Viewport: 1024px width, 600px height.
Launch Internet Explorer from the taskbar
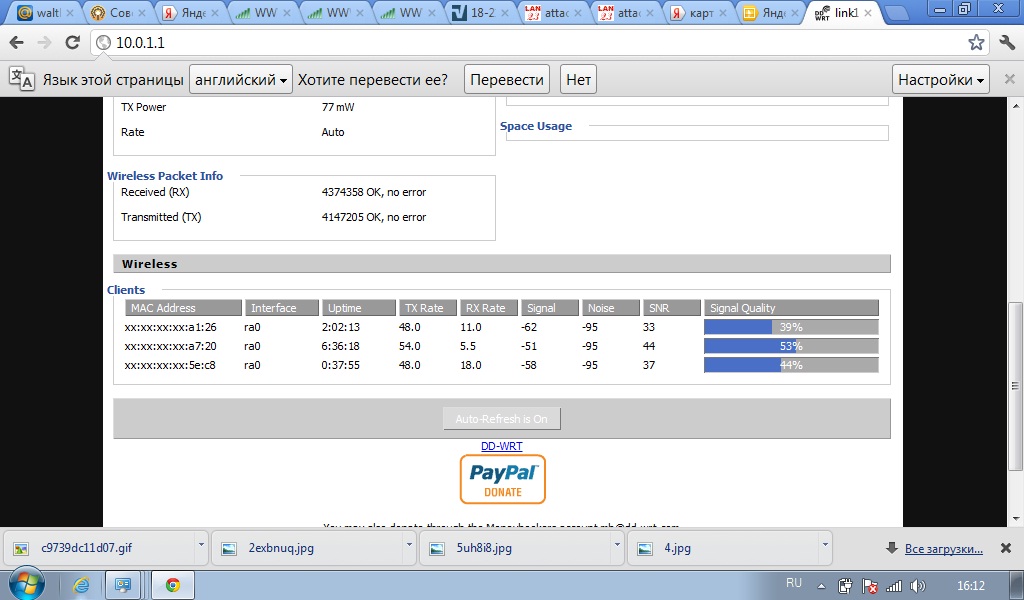(x=81, y=585)
